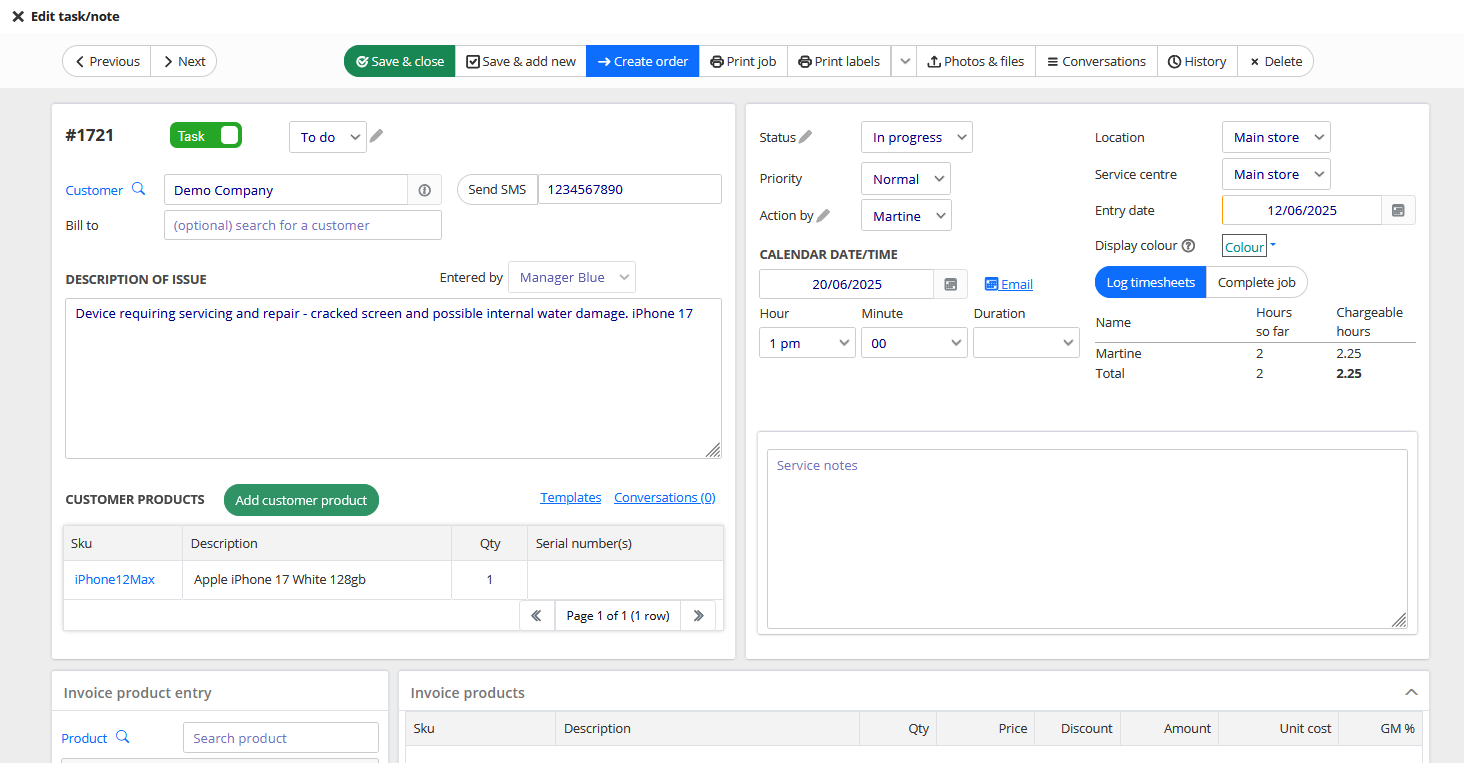Screen dimensions: 1464x763
Task: Open Priority Normal dropdown
Action: (905, 179)
